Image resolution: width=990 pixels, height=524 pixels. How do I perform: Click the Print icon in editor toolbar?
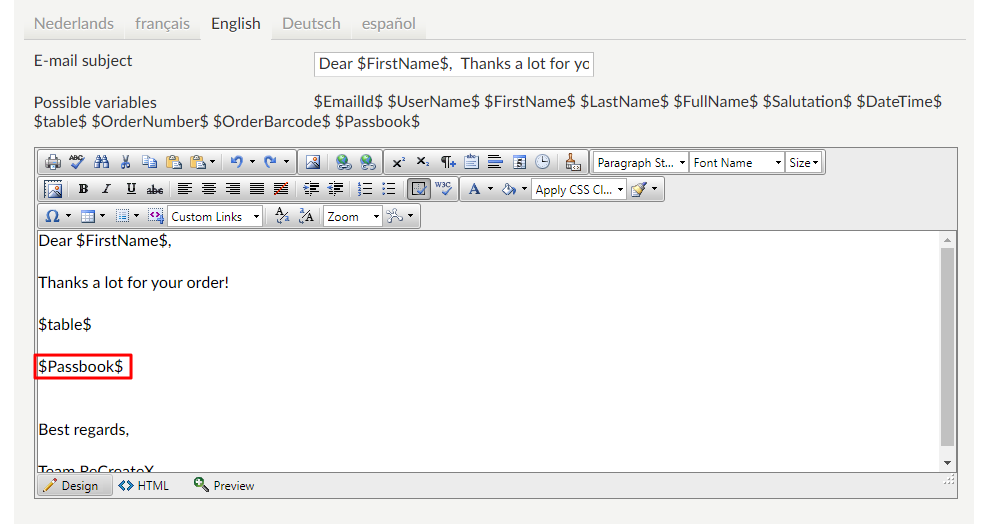(53, 162)
